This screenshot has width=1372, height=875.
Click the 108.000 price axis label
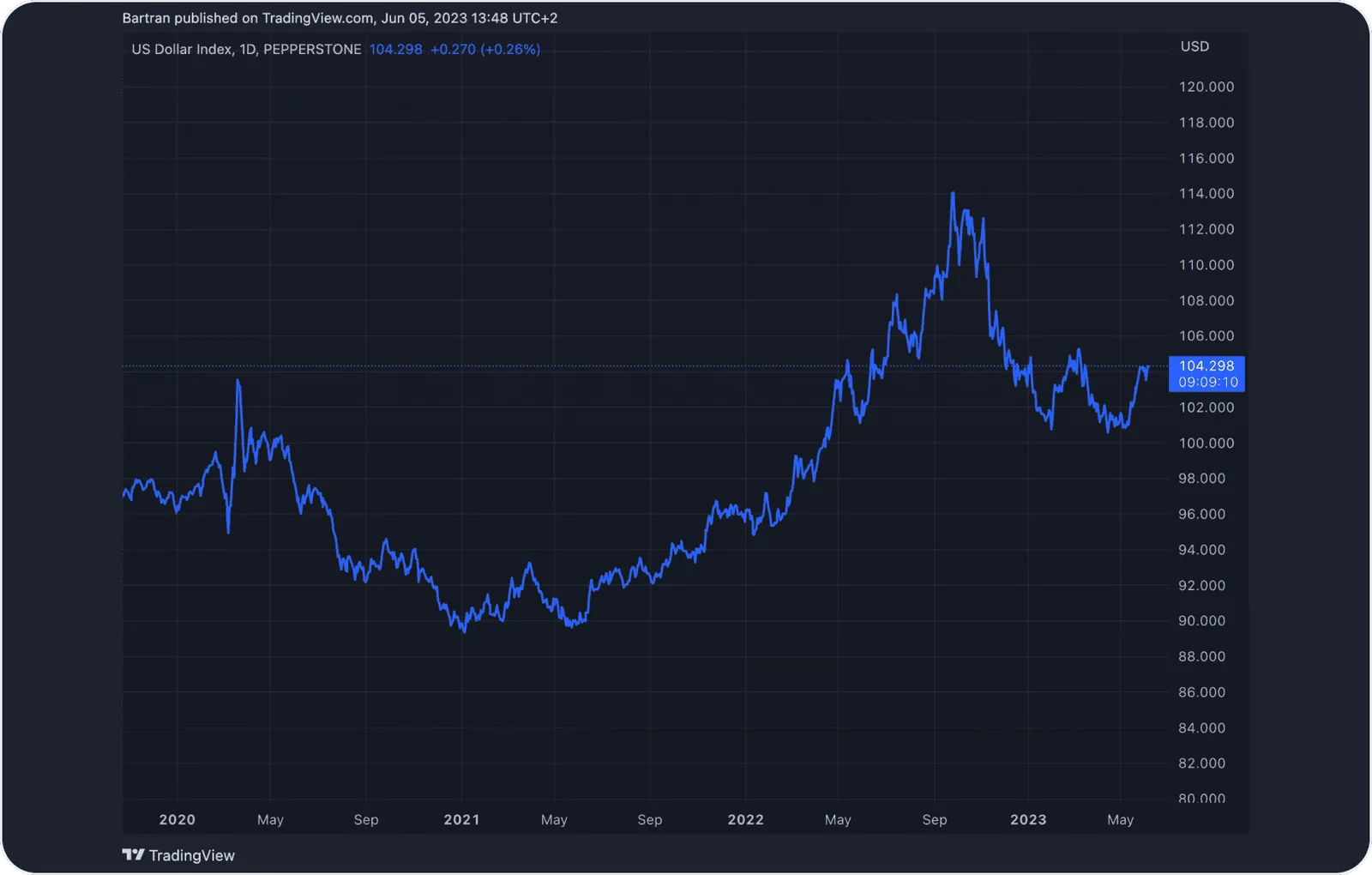(x=1207, y=300)
